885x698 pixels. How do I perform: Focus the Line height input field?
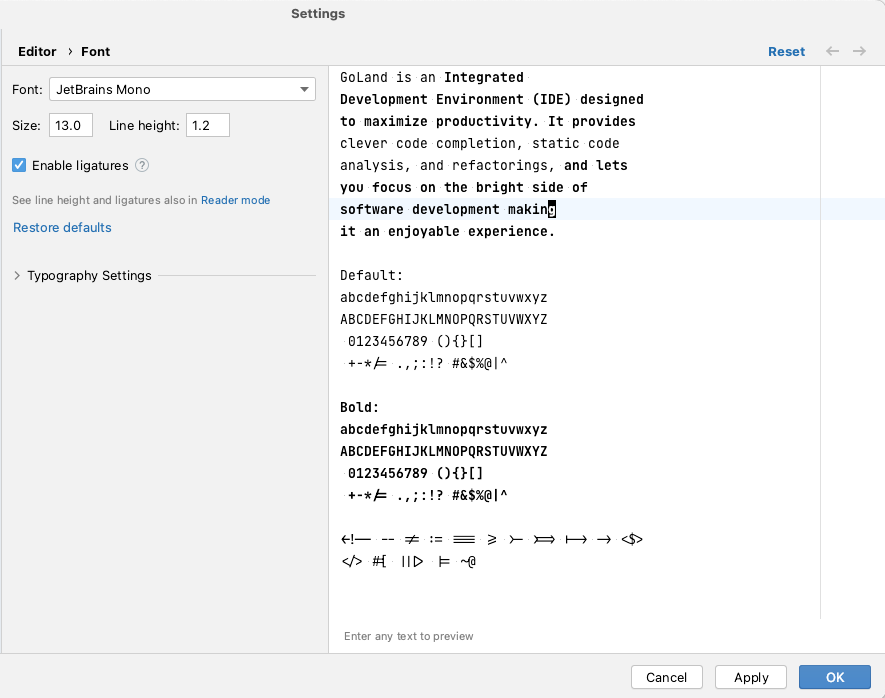(208, 125)
